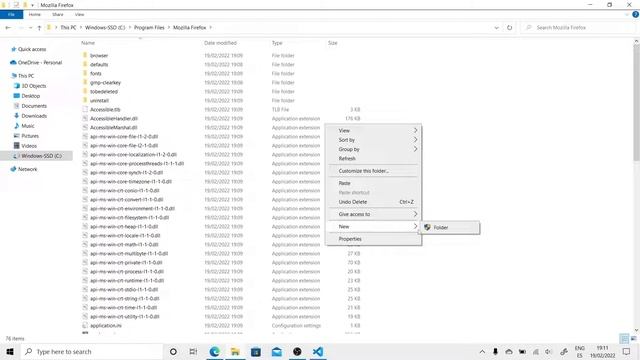Image resolution: width=640 pixels, height=360 pixels.
Task: Open the address bar history dropdown
Action: 496,28
